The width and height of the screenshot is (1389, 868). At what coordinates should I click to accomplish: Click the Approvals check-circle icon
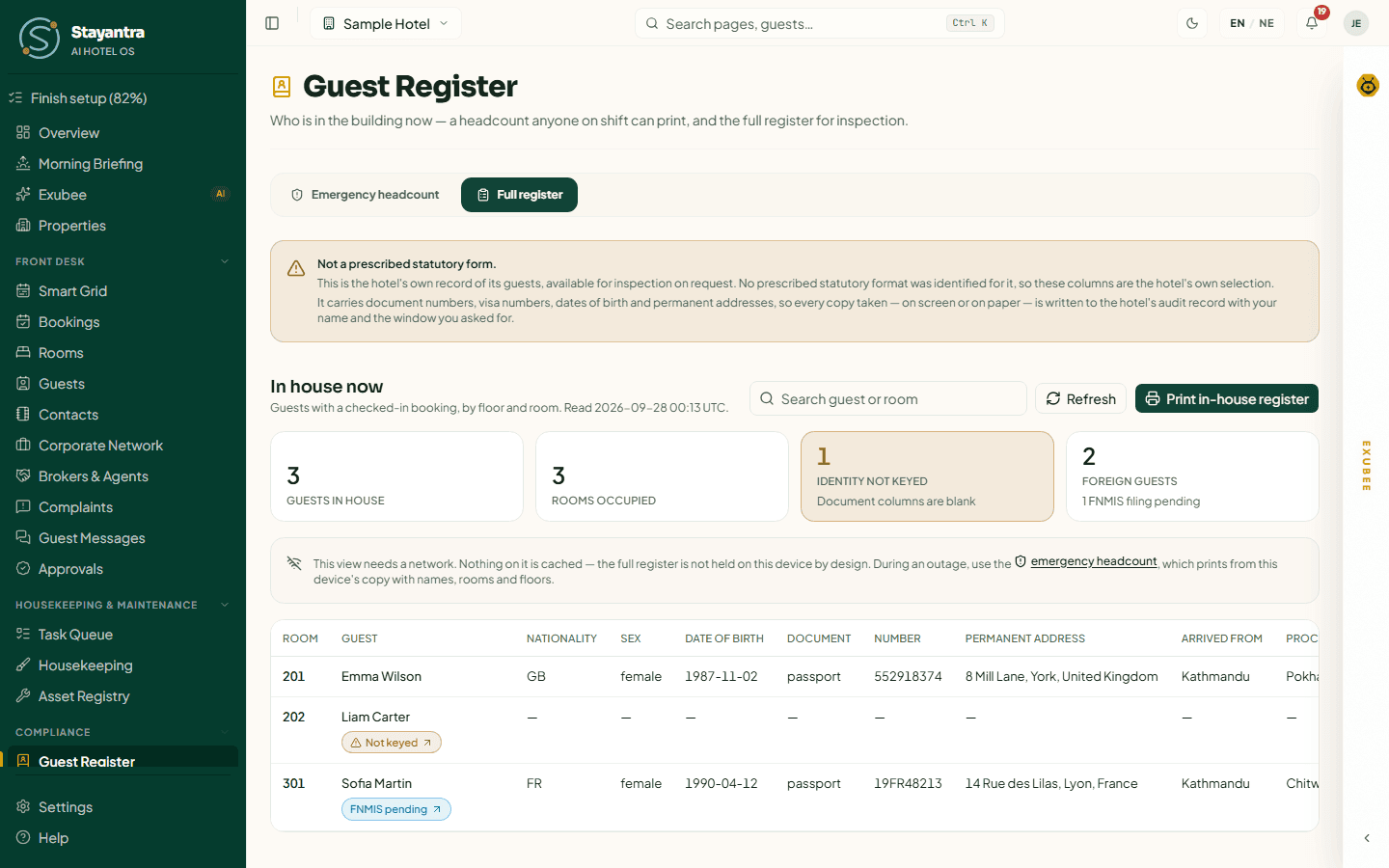23,569
